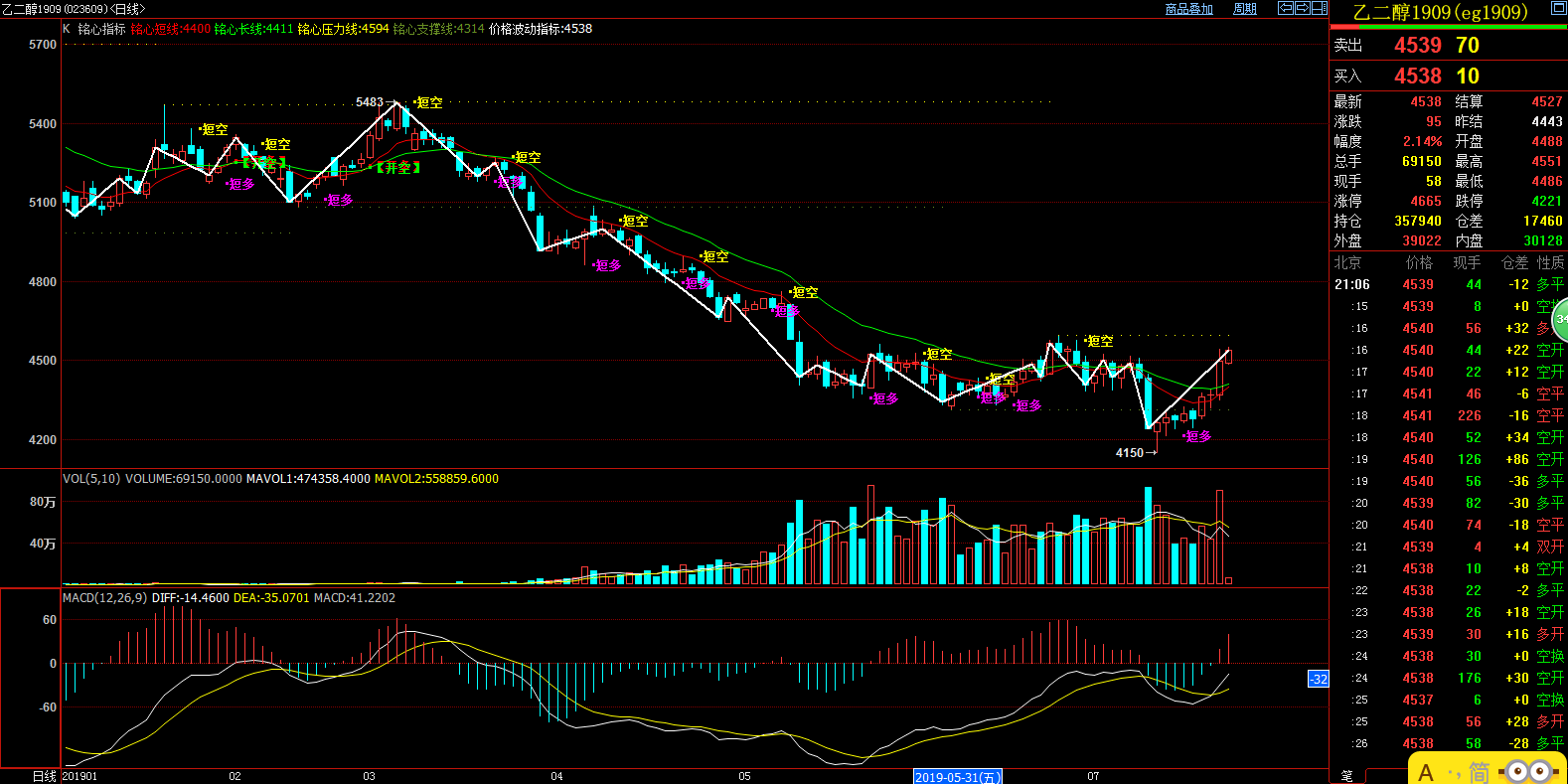Click the 201901 time axis label

[x=79, y=776]
